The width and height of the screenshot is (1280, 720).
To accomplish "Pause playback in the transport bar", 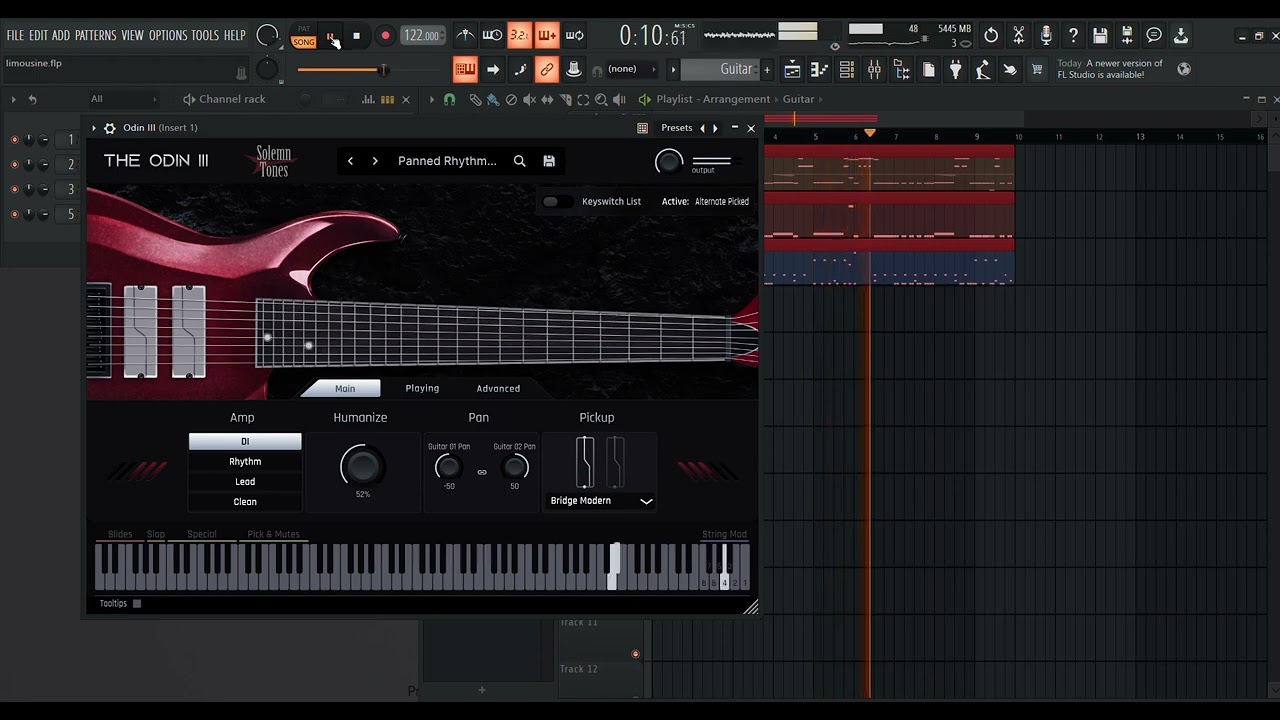I will (x=332, y=36).
